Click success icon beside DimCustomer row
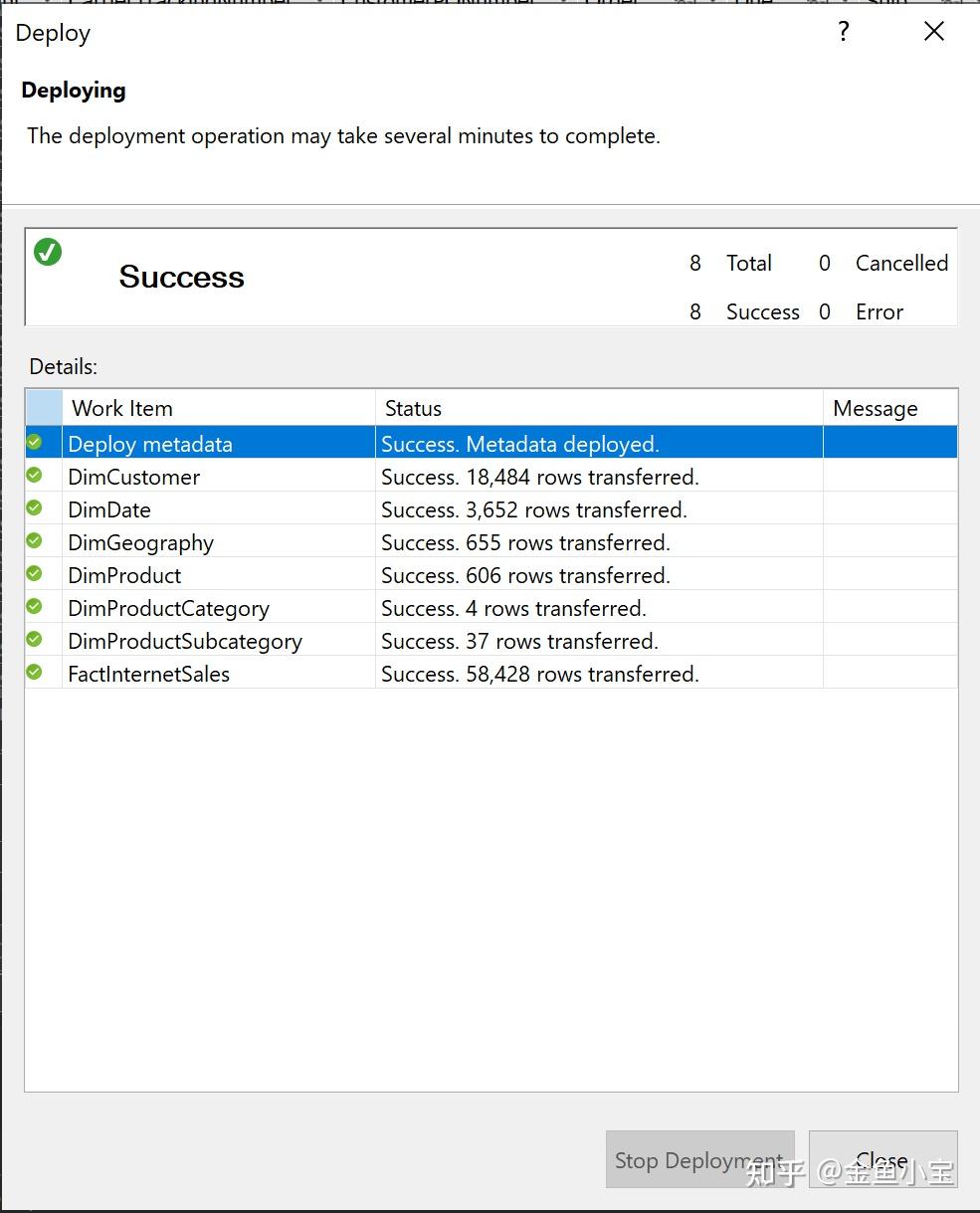 click(x=34, y=475)
